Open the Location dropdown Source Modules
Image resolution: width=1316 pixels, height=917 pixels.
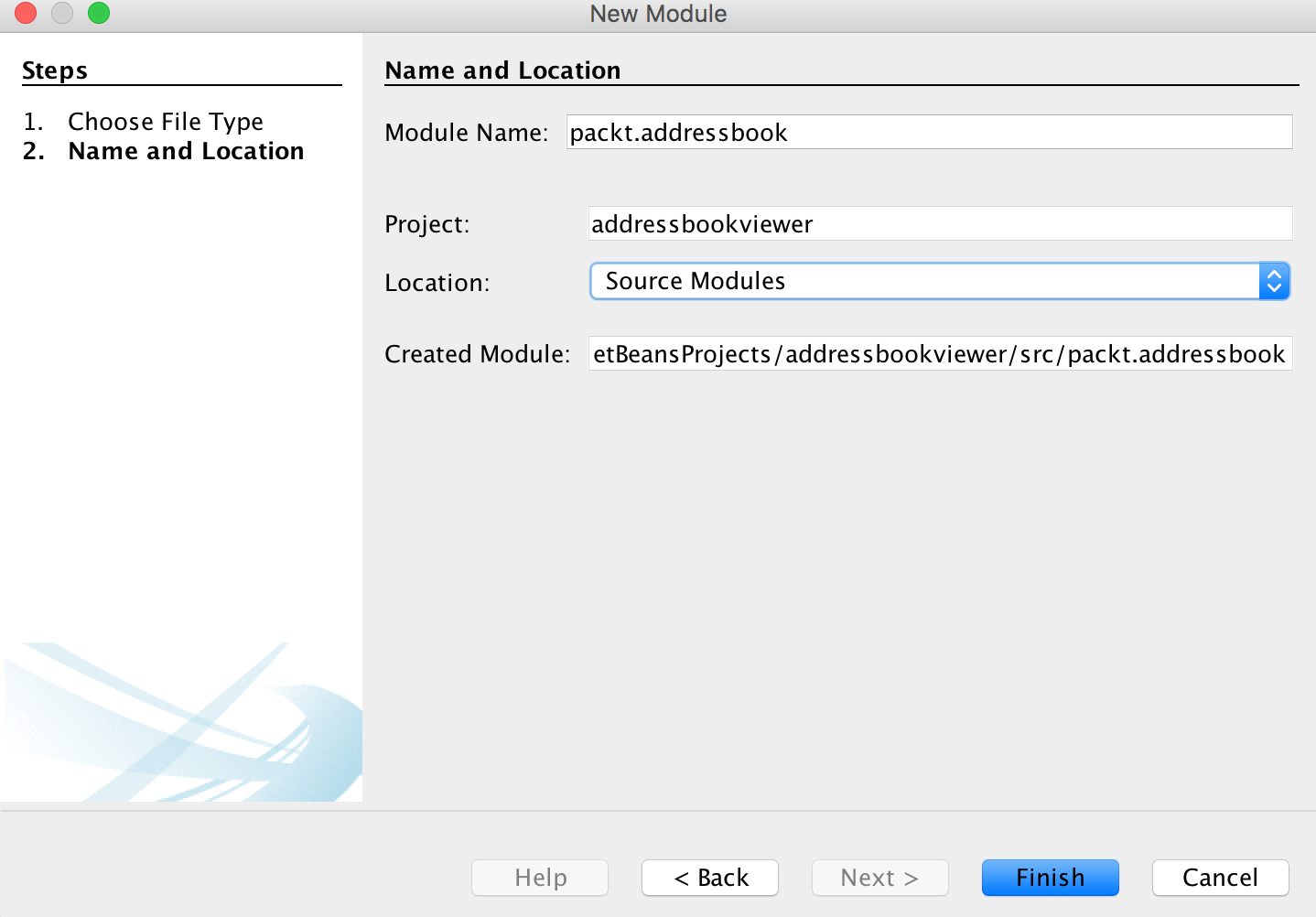coord(940,281)
